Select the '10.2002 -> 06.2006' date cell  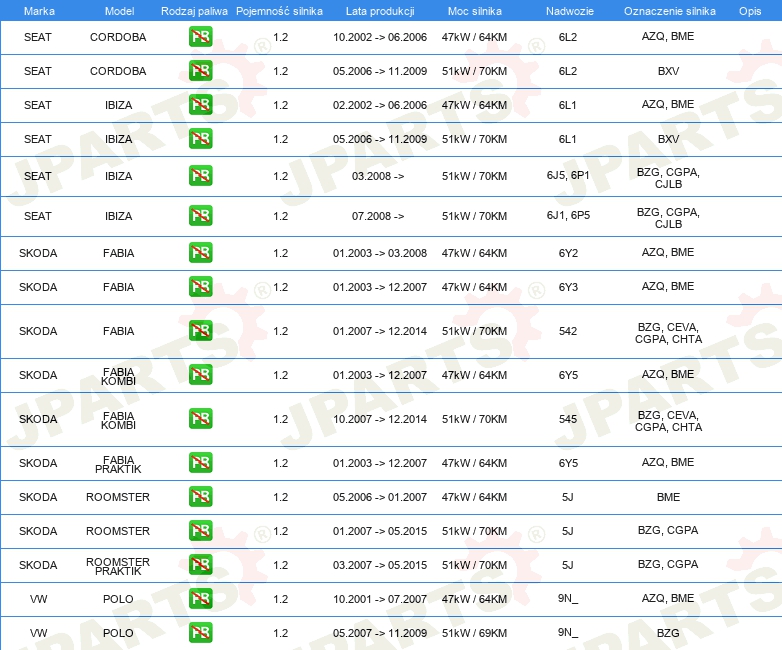tap(380, 37)
